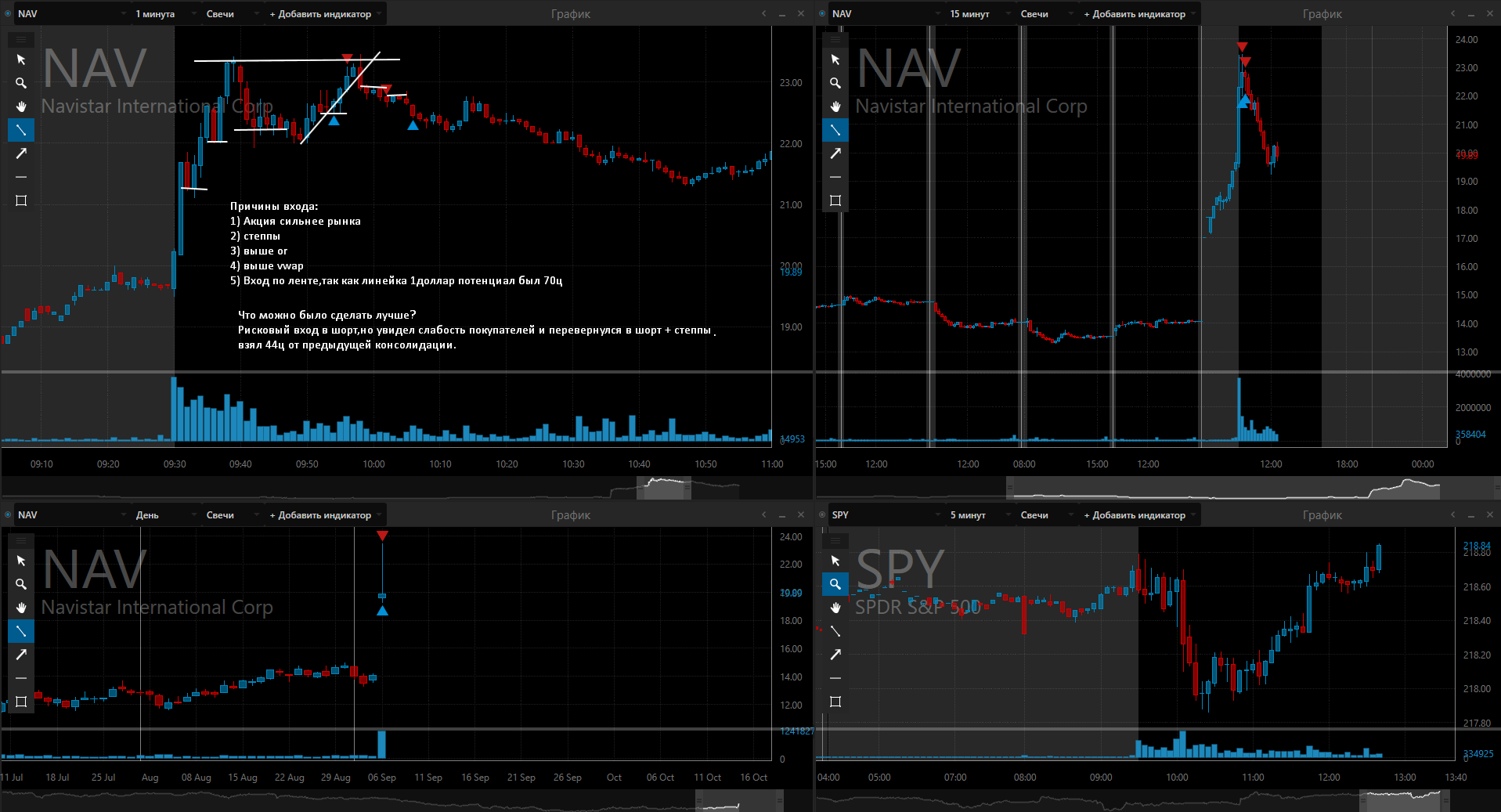Activate zoom magnifier in NAV 1-minute chart
Screen dimensions: 1501x812
point(21,83)
